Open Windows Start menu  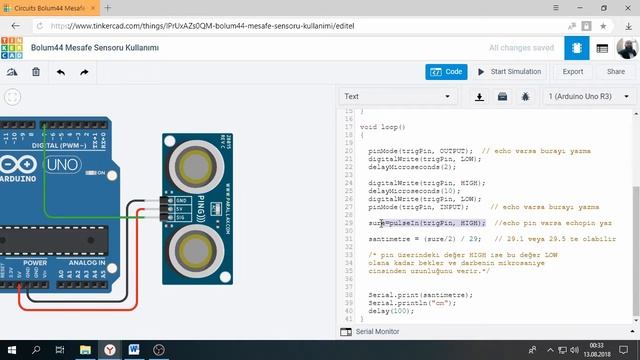point(12,350)
